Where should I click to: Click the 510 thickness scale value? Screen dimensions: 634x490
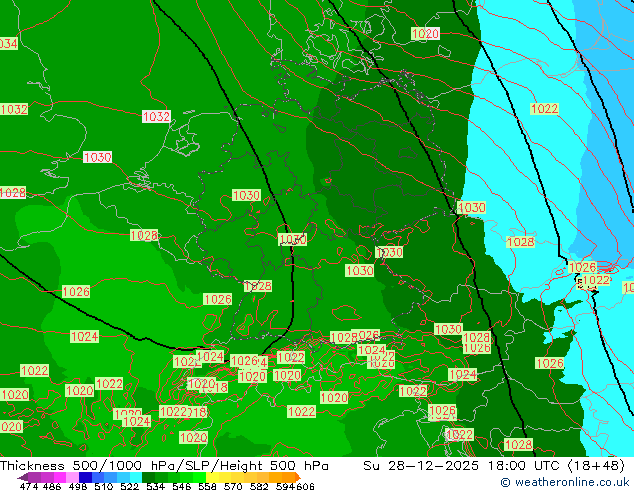pos(104,486)
